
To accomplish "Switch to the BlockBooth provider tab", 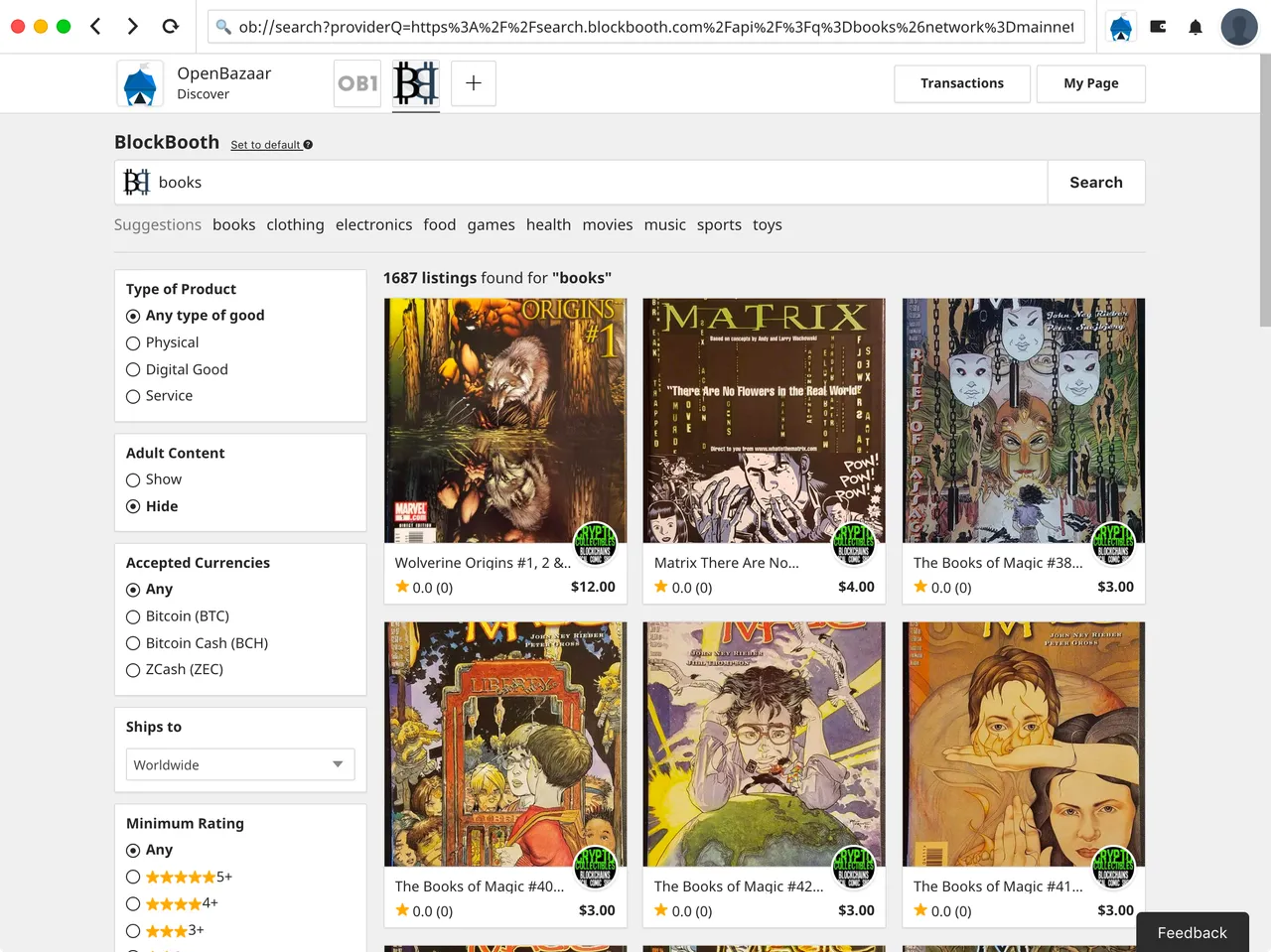I will point(416,83).
